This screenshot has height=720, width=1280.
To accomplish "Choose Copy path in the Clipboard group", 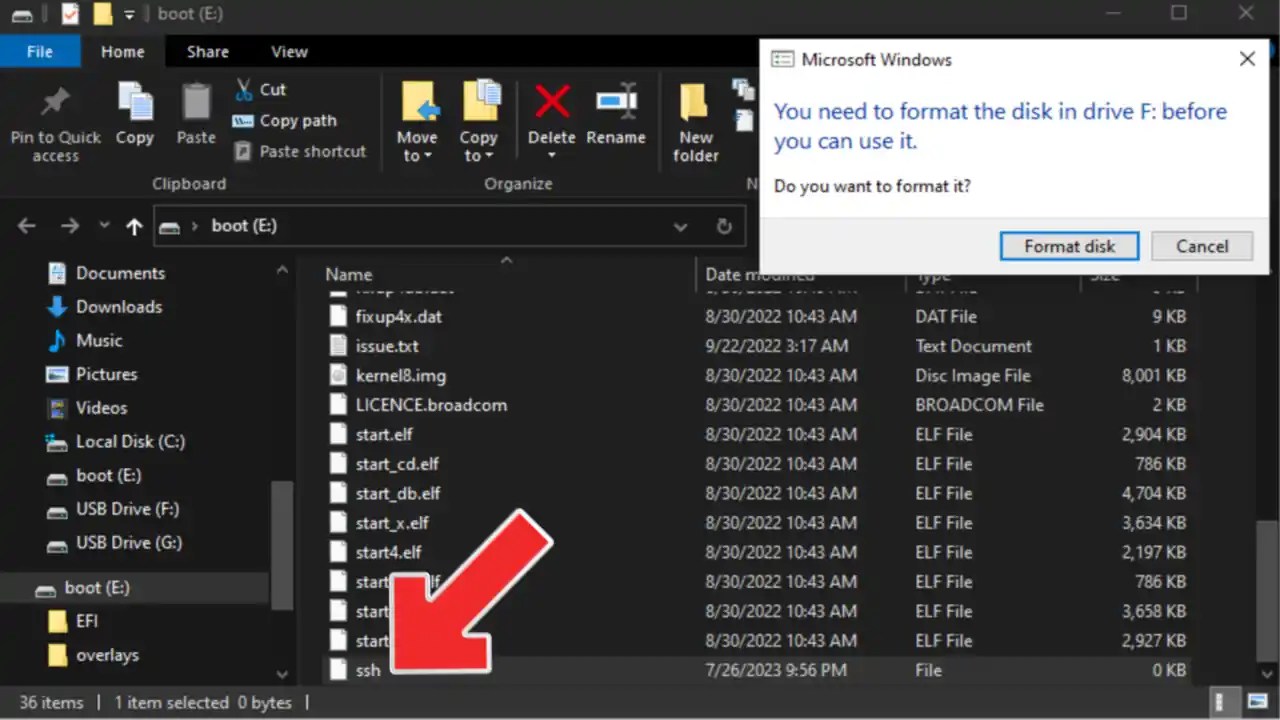I will click(285, 120).
